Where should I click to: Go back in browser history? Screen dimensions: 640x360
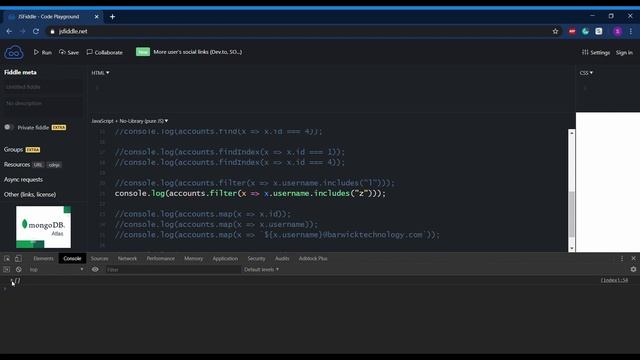(9, 31)
